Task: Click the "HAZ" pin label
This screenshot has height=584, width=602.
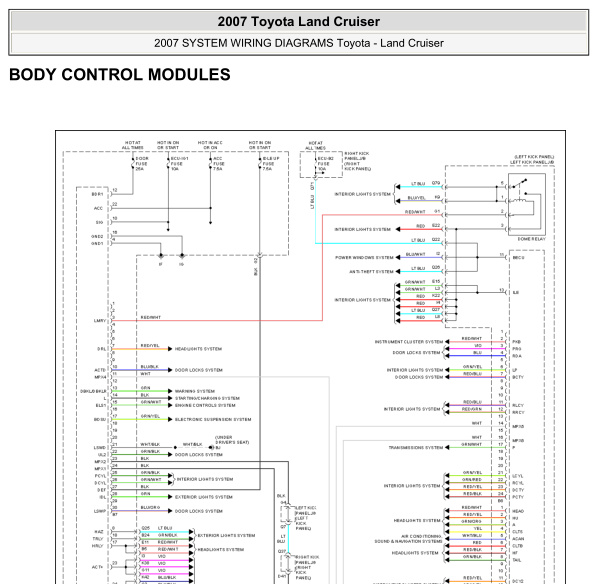Action: pyautogui.click(x=99, y=532)
